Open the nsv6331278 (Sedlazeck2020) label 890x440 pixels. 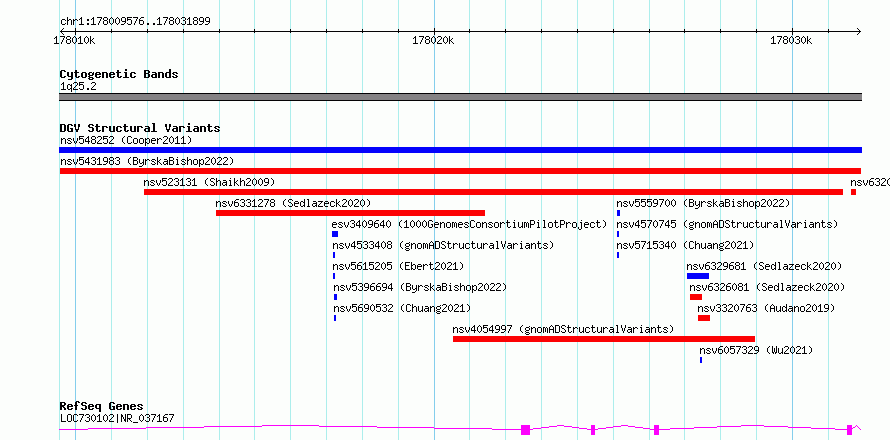pyautogui.click(x=293, y=203)
